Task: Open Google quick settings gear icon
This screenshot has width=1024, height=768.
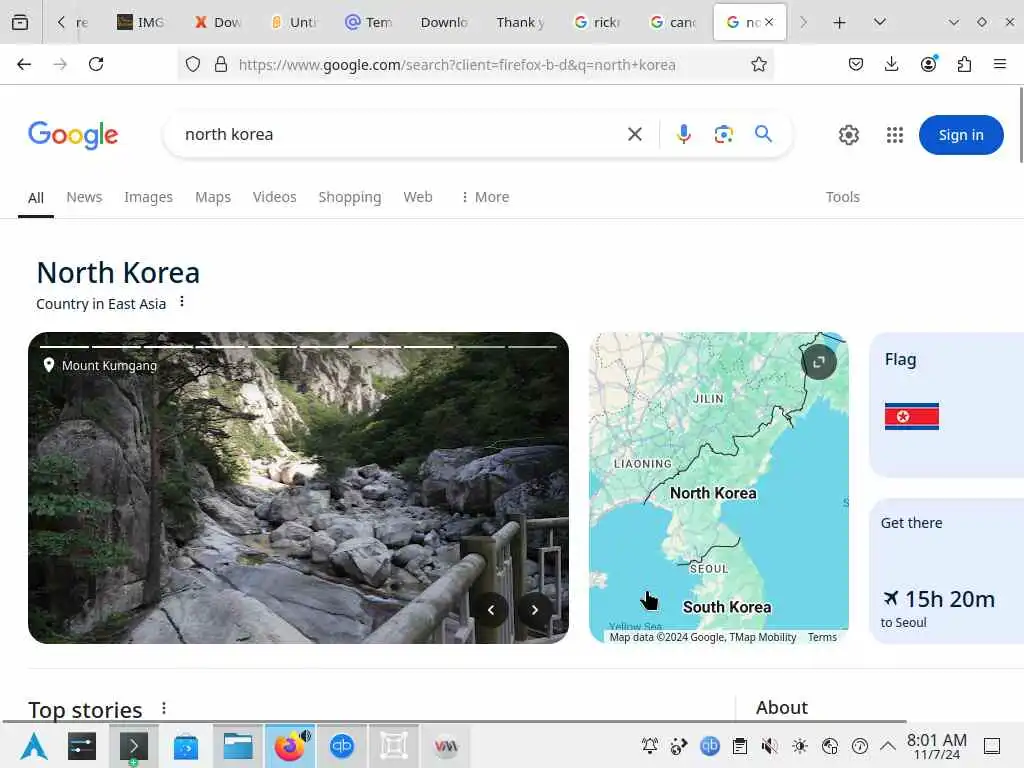Action: click(848, 135)
